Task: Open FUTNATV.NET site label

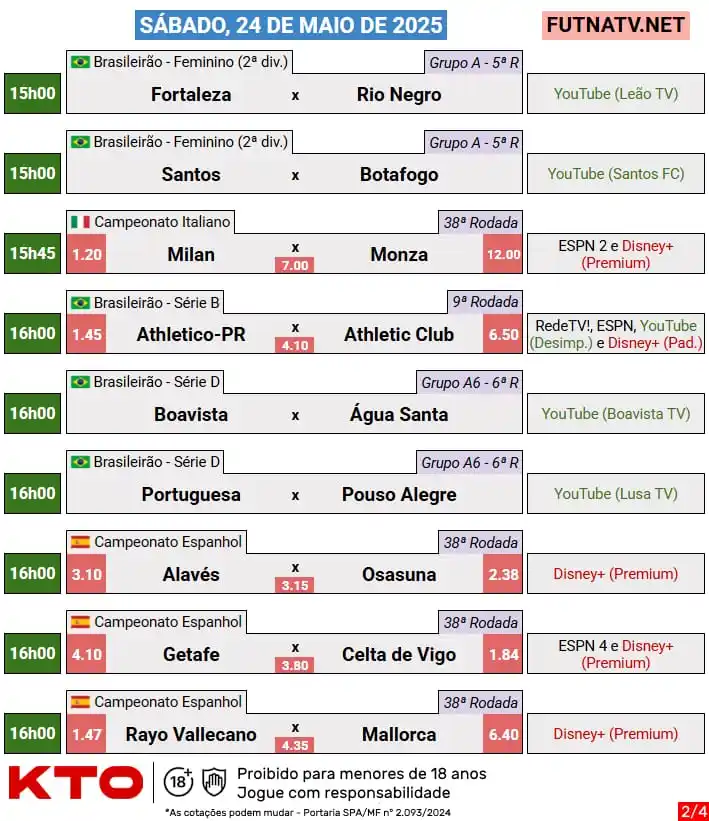Action: coord(616,25)
